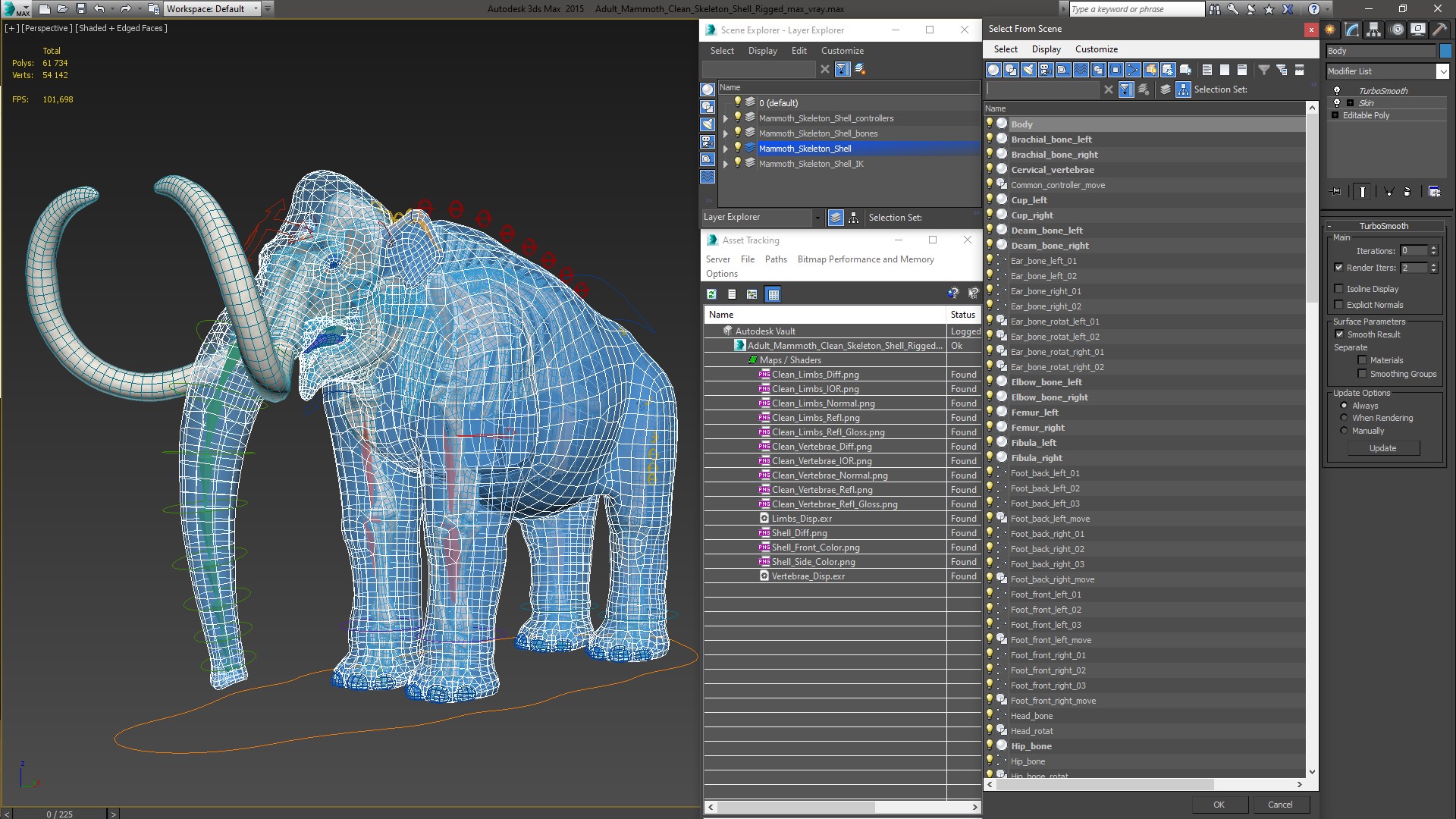Click Refresh icon in Asset Tracking
This screenshot has height=819, width=1456.
pos(711,294)
